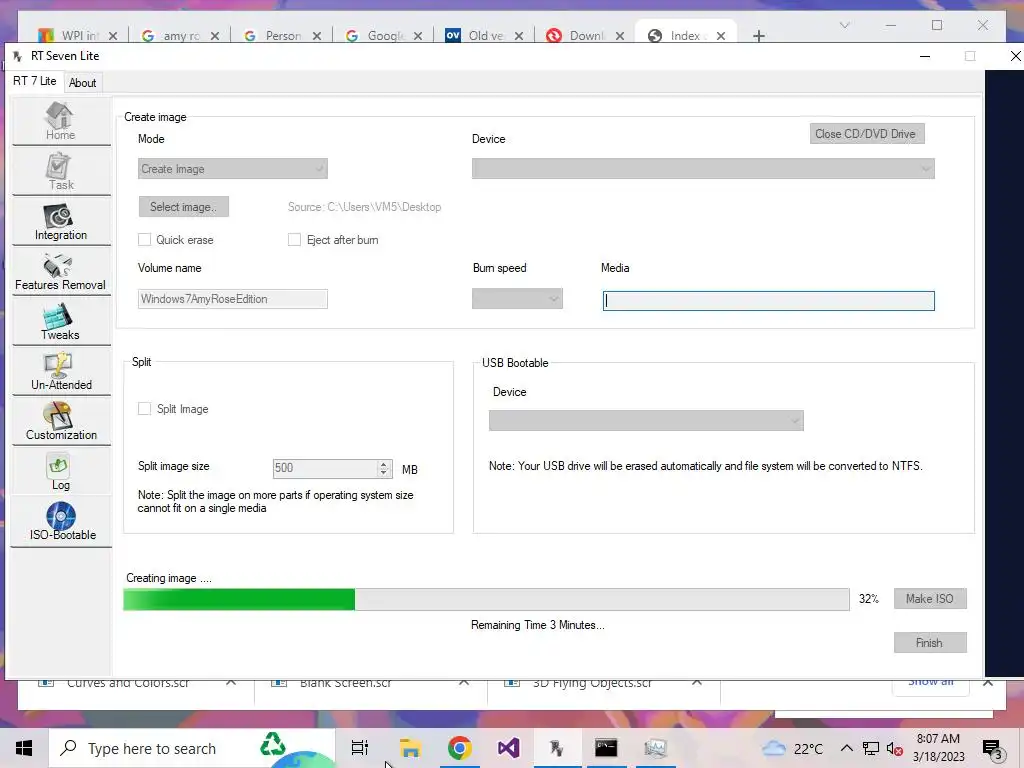Open menu for Blank Screen.scr download

pyautogui.click(x=464, y=682)
